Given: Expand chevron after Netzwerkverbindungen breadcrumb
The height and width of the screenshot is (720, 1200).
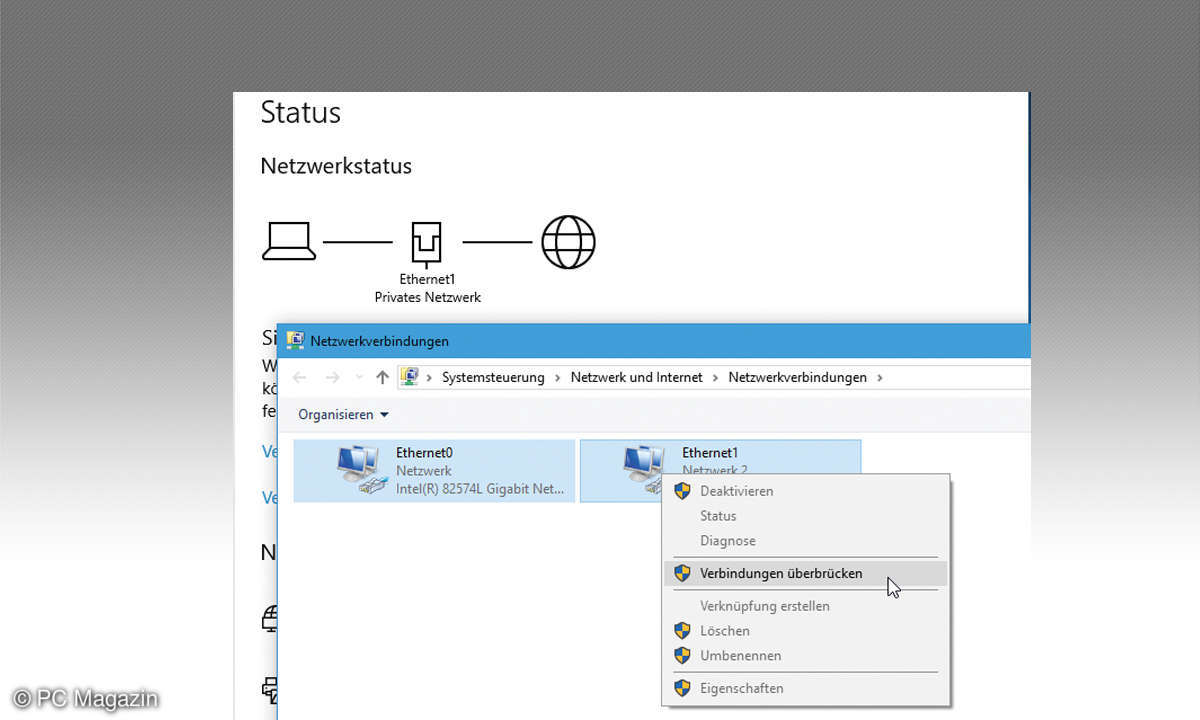Looking at the screenshot, I should pos(879,377).
